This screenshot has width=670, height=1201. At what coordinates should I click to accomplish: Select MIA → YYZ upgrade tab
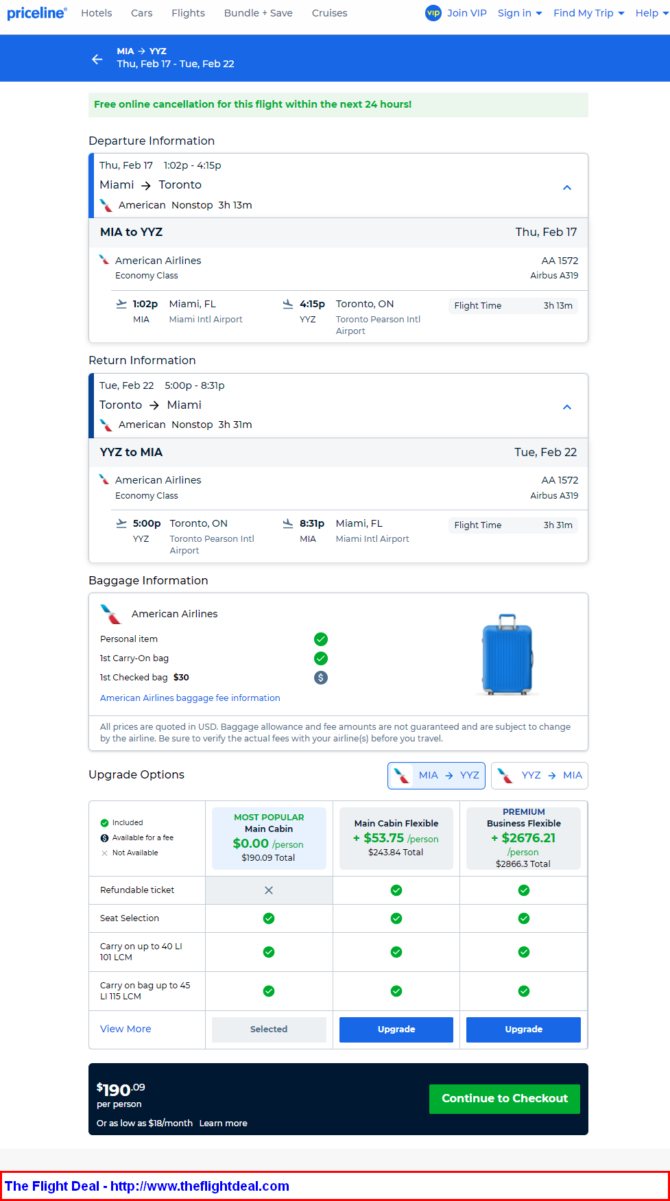[x=436, y=775]
